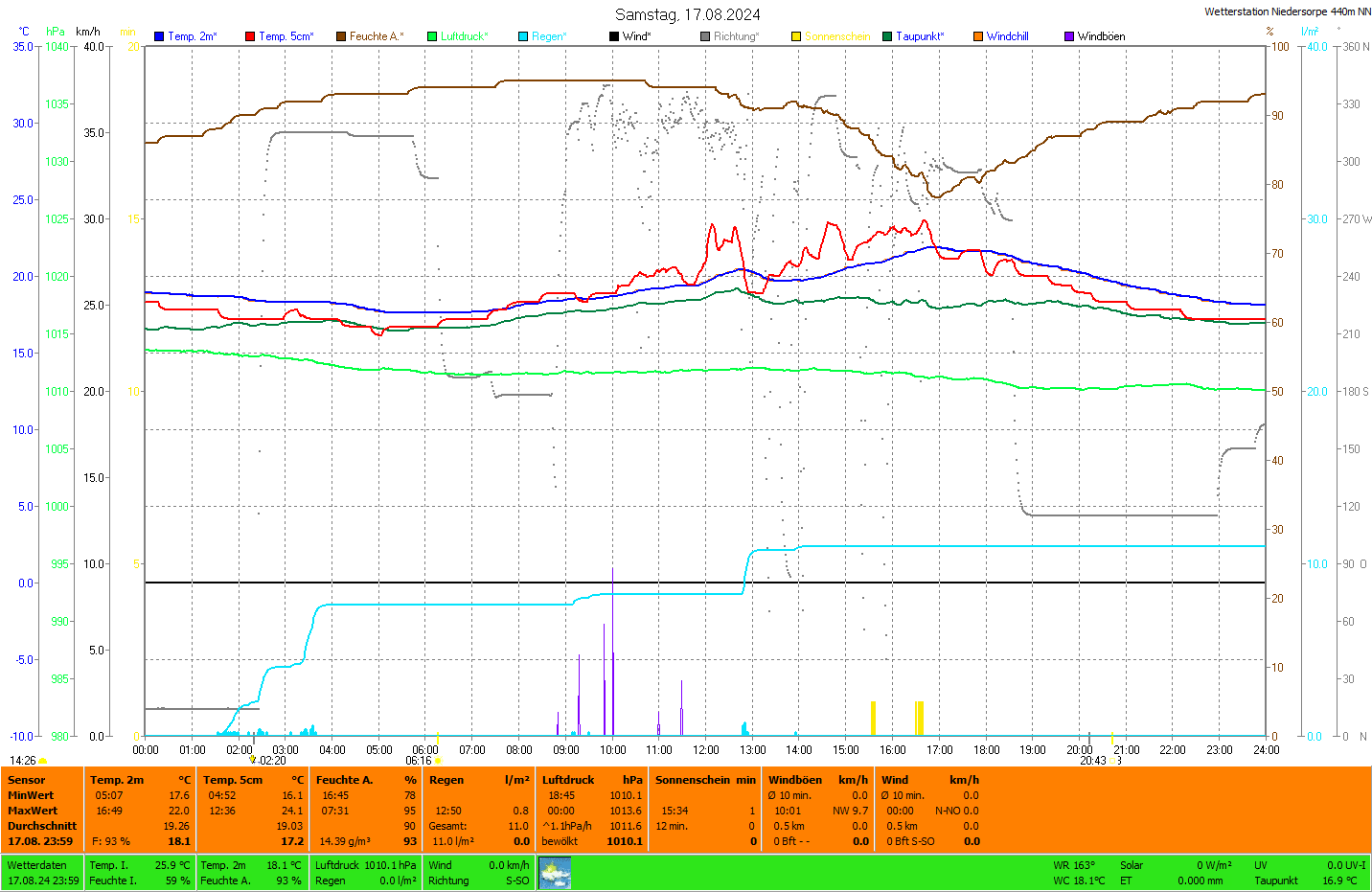Toggle the Richtung legend label
Viewport: 1372px width, 892px height.
735,36
